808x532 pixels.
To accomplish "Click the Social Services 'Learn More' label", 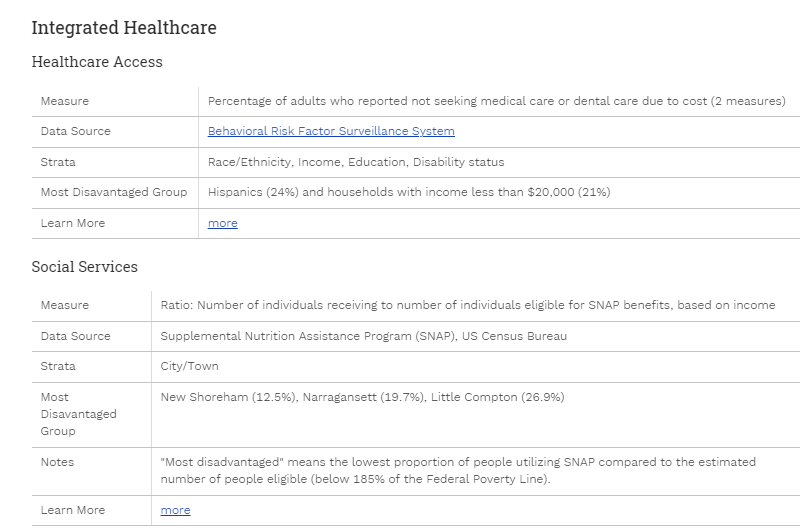I will 73,510.
